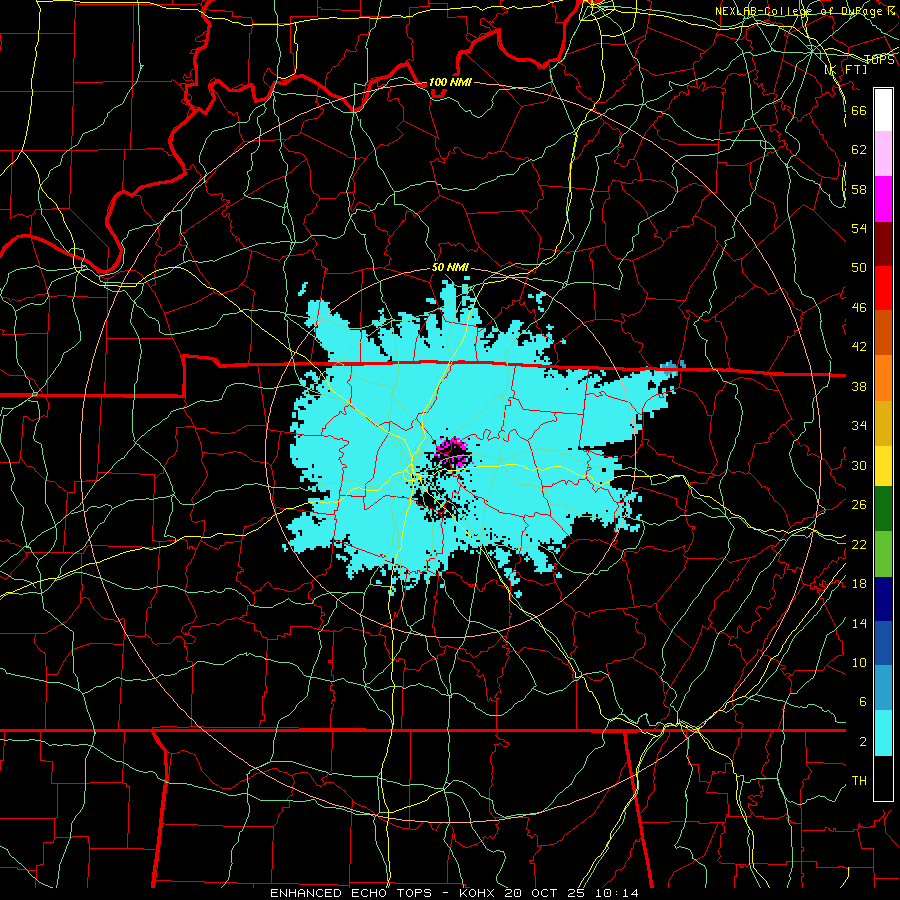Click the light pink legend swatch
Screen dimensions: 900x900
tap(883, 154)
